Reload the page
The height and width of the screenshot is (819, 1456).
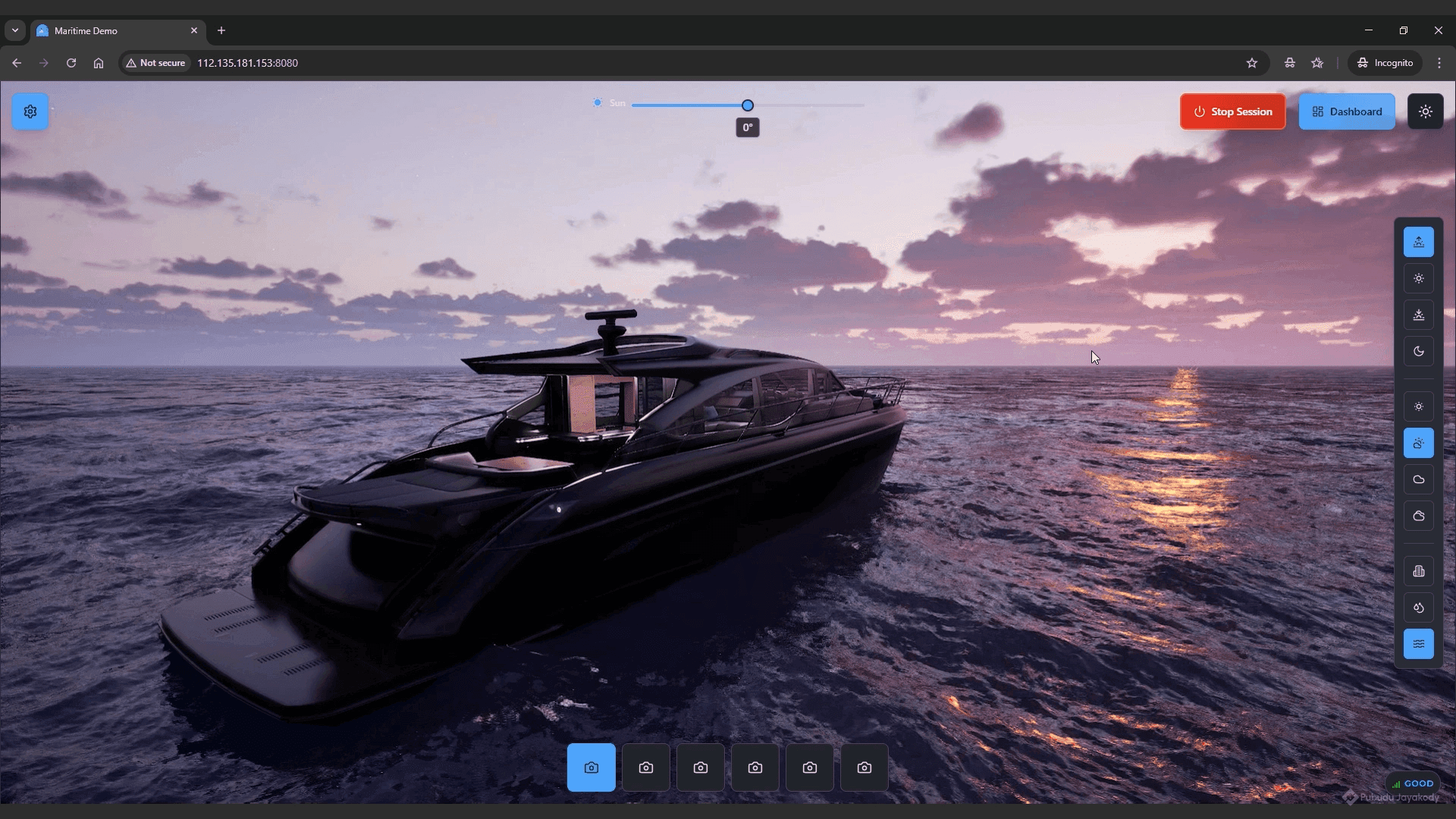coord(71,63)
